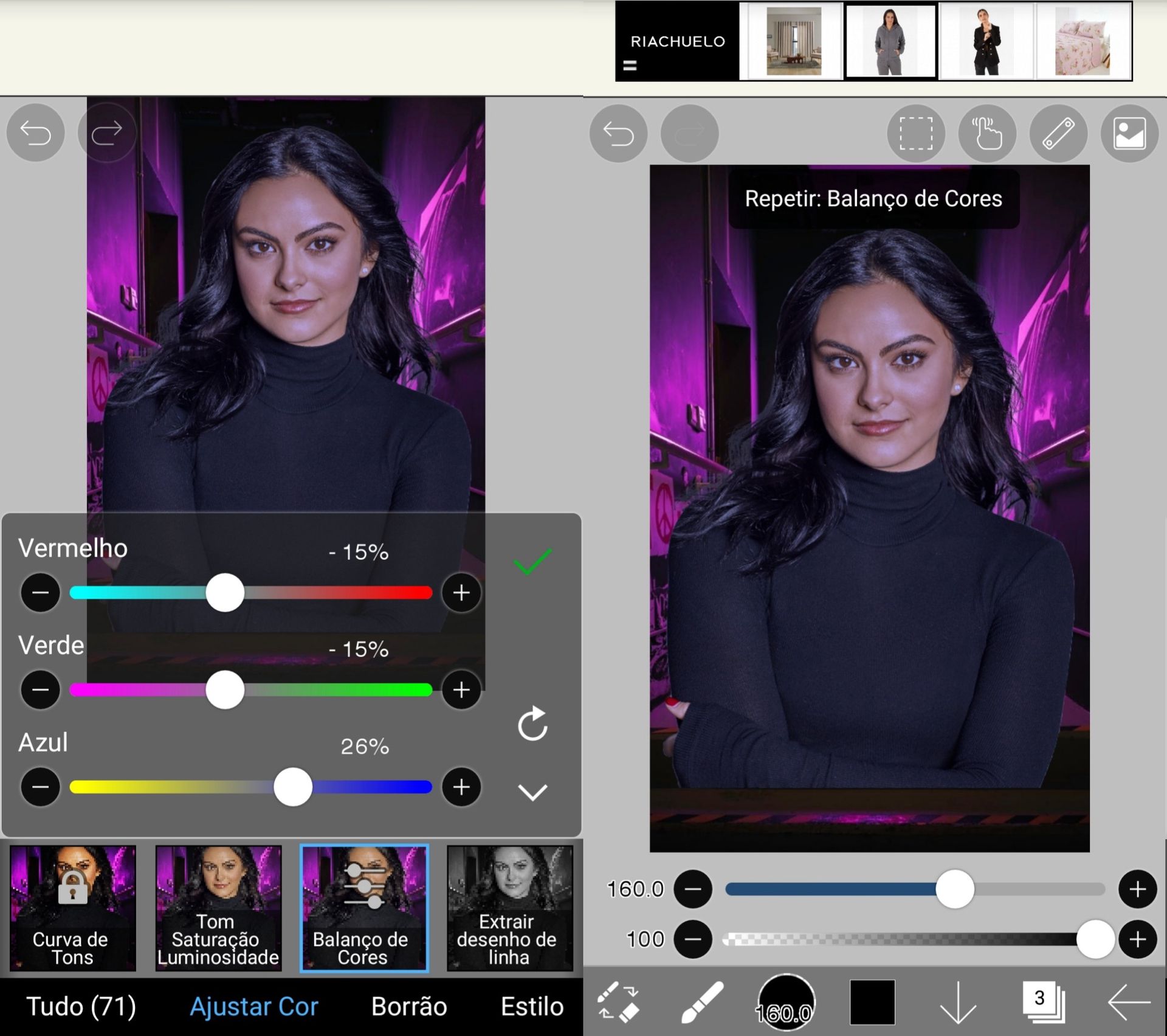Tap the back left-arrow icon
The image size is (1167, 1036).
(1129, 1002)
